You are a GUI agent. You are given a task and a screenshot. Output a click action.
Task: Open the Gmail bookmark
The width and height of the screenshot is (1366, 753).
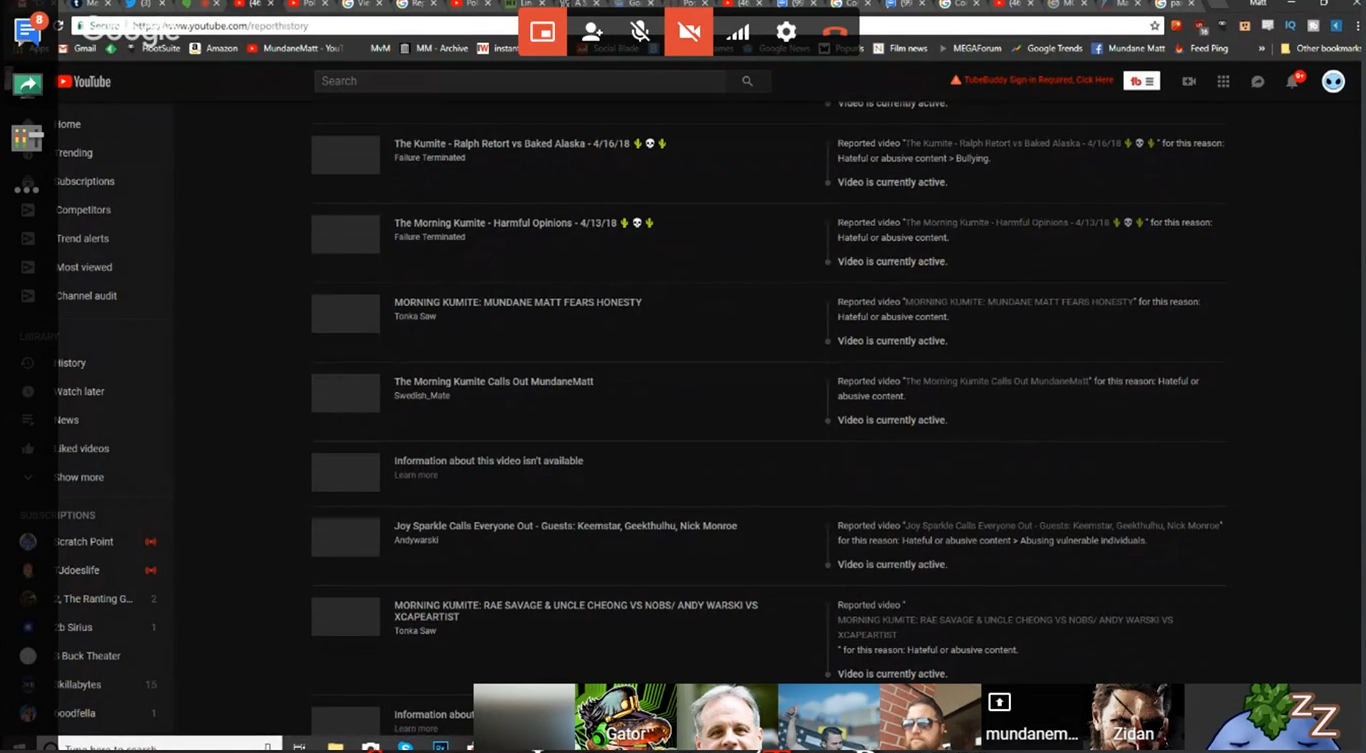pos(78,48)
